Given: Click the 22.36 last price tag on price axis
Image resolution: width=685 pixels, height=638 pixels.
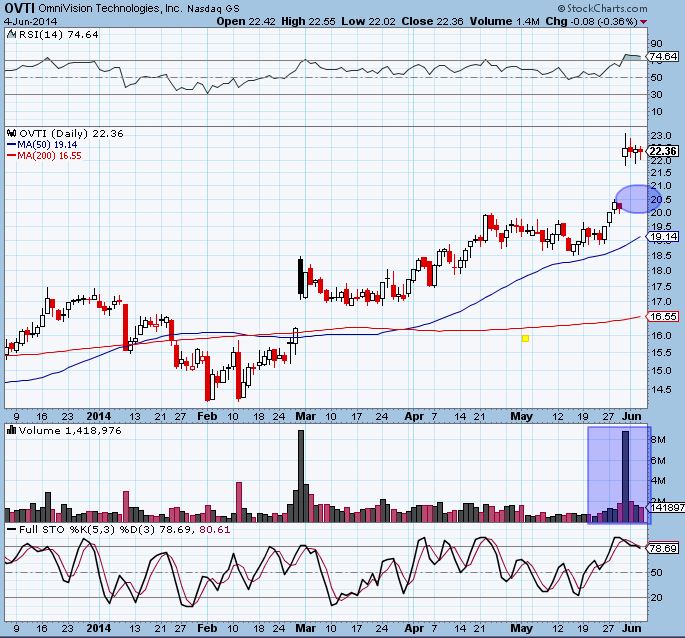Looking at the screenshot, I should coord(662,151).
